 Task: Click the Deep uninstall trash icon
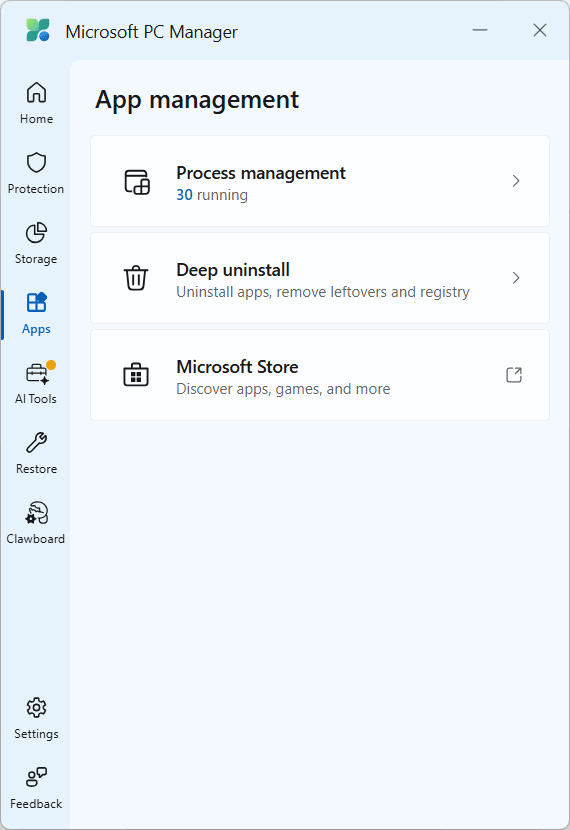point(136,278)
